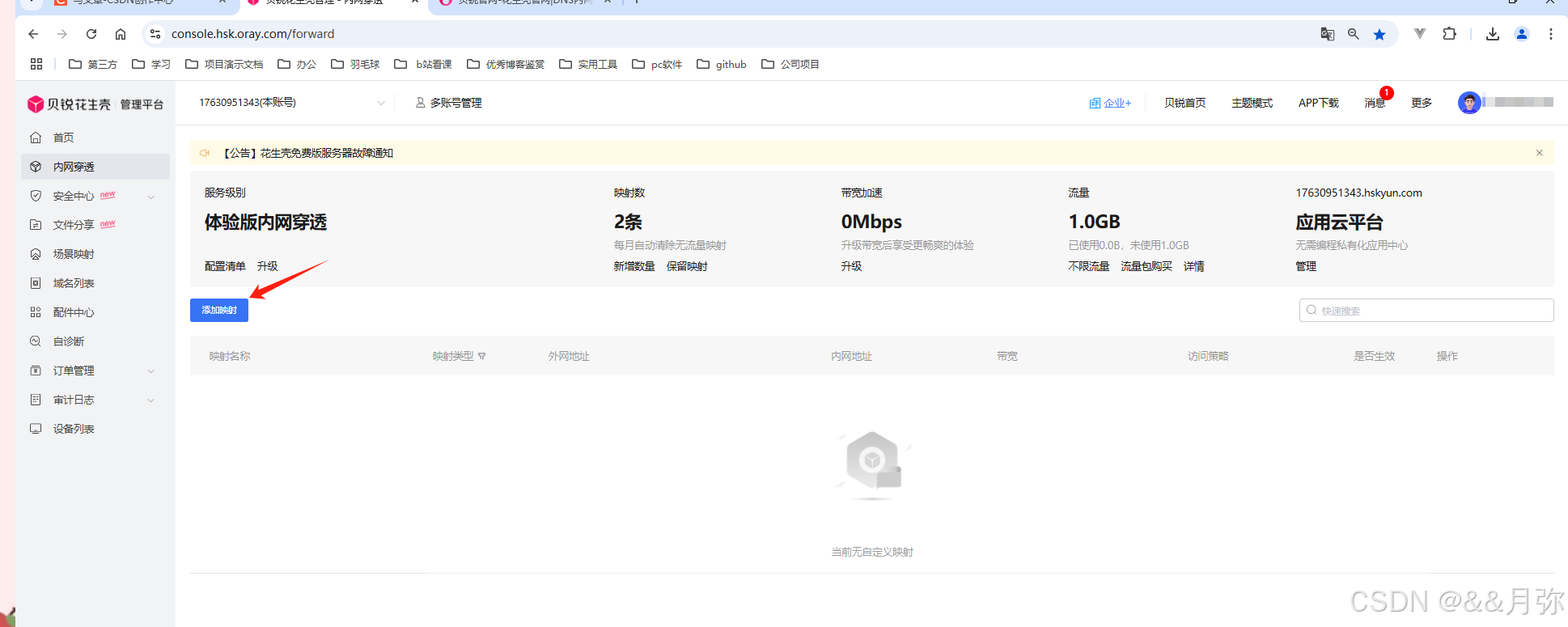The image size is (1568, 627).
Task: Click 升级 under 带宽加速
Action: pos(851,266)
